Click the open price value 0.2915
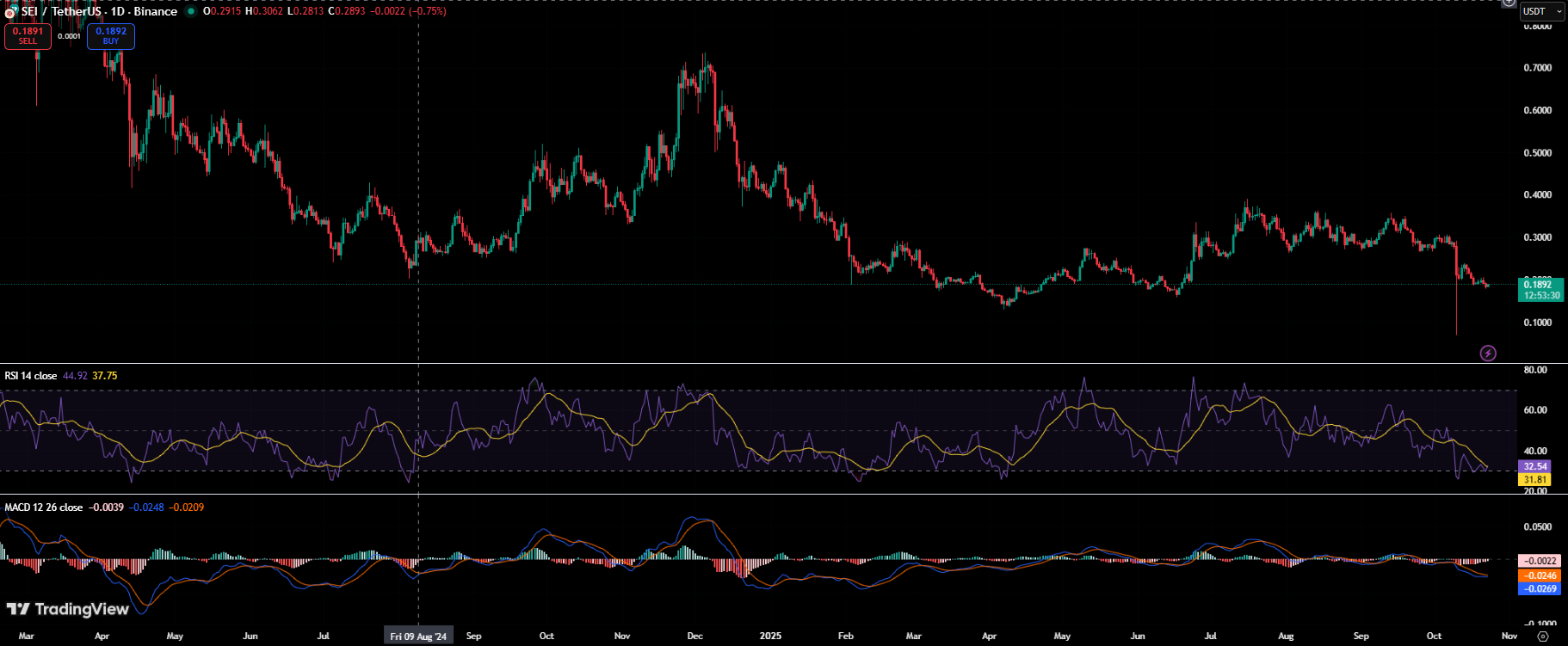1568x646 pixels. coord(225,11)
